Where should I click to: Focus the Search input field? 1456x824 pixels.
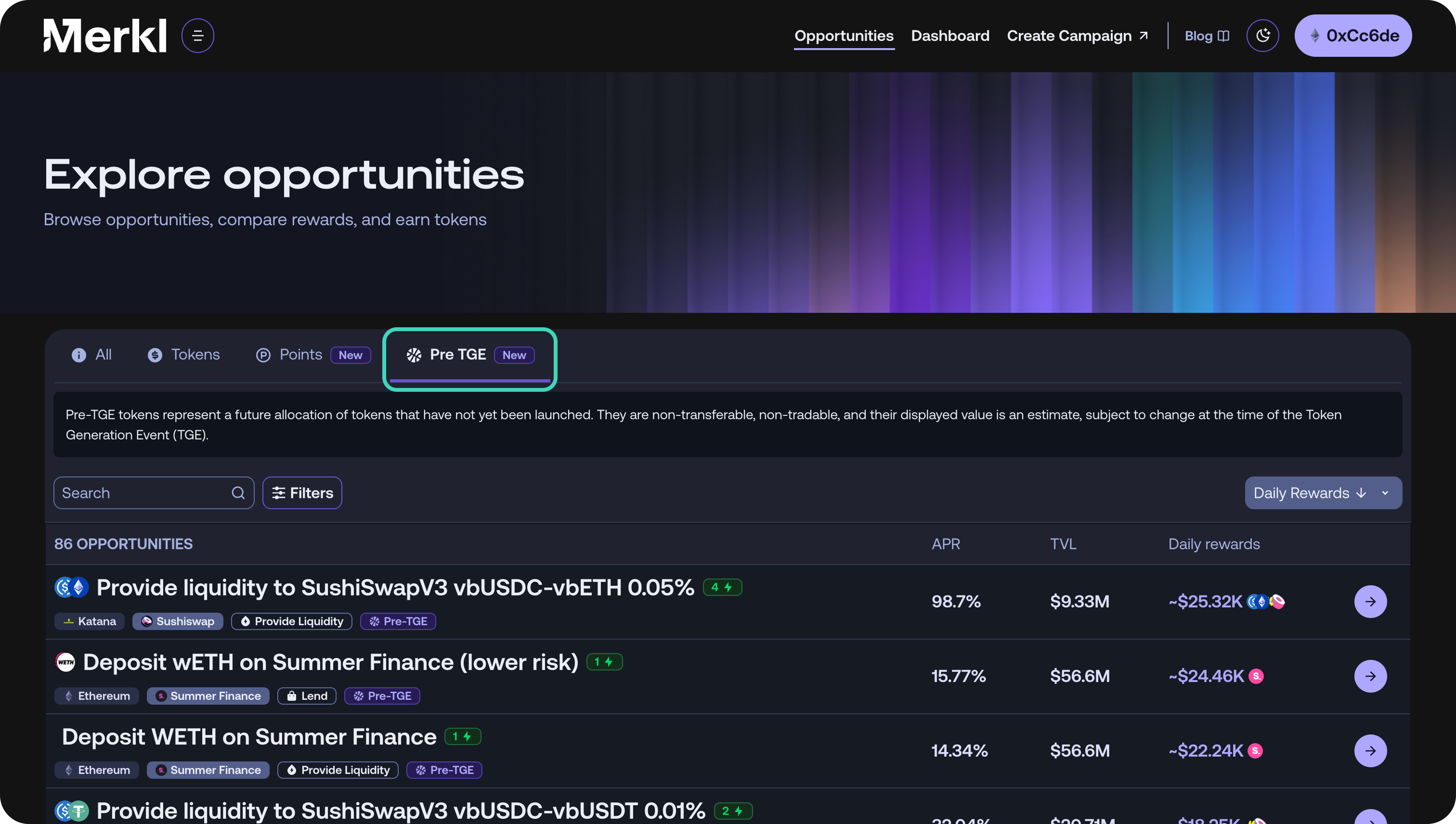tap(154, 493)
